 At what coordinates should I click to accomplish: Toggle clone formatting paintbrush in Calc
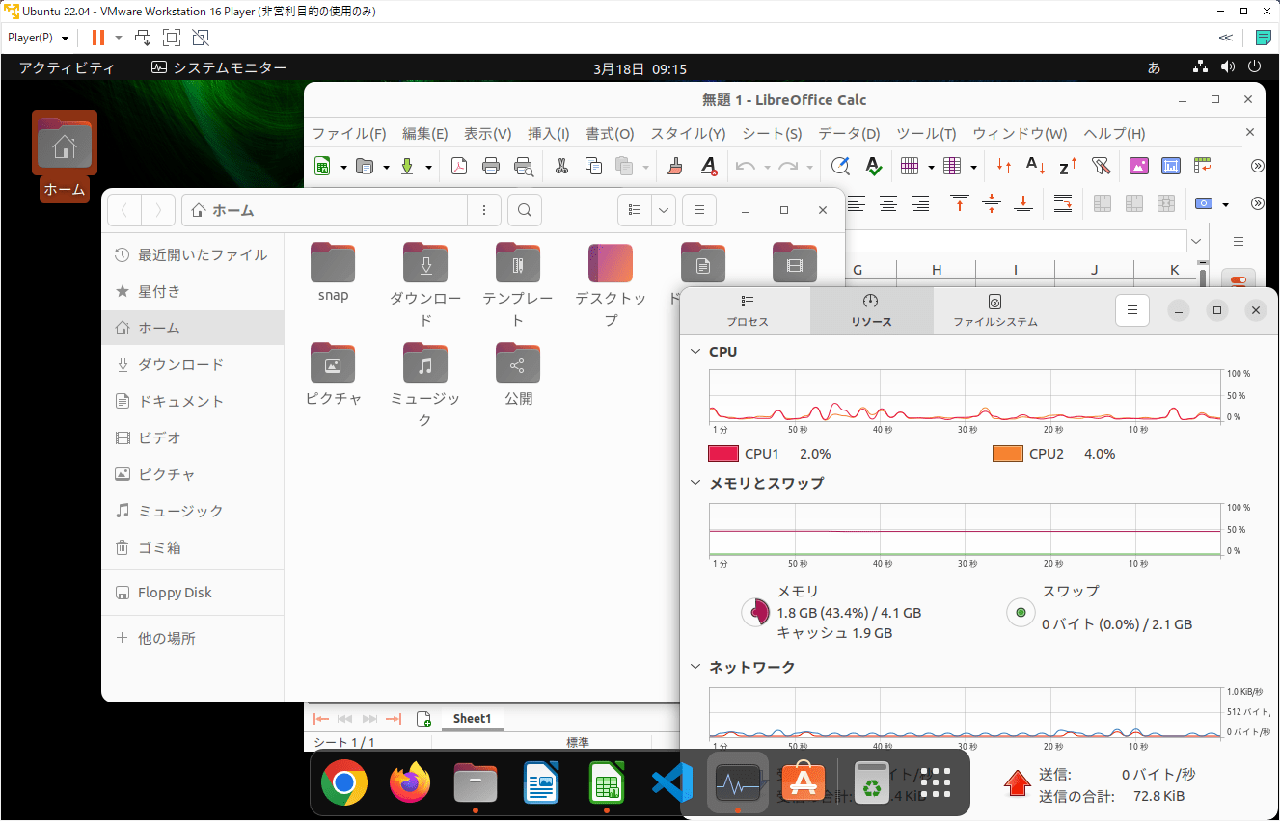pyautogui.click(x=675, y=166)
